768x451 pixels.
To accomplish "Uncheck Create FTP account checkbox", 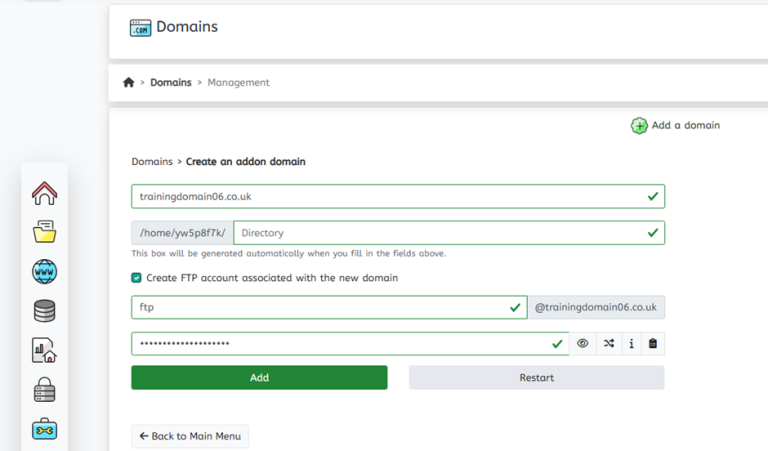I will coord(137,278).
